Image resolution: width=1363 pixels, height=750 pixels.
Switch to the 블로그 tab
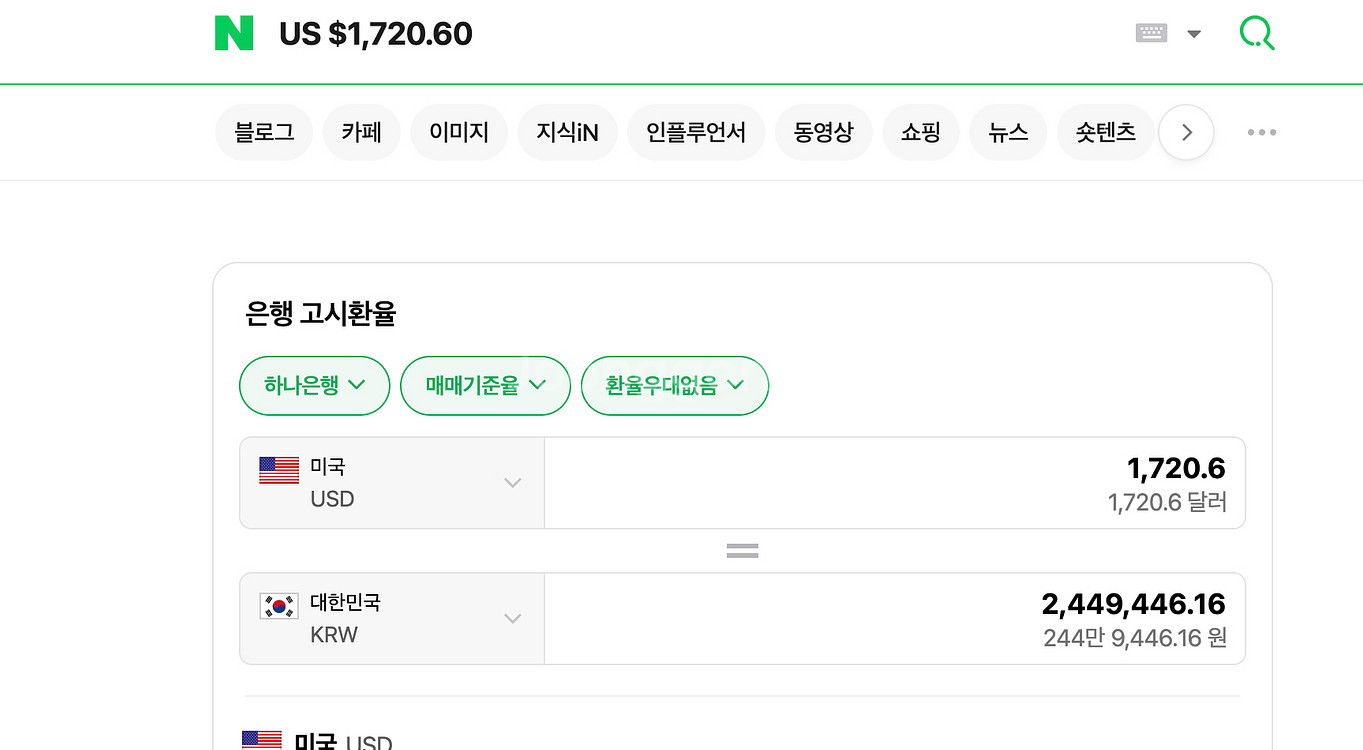pyautogui.click(x=264, y=132)
